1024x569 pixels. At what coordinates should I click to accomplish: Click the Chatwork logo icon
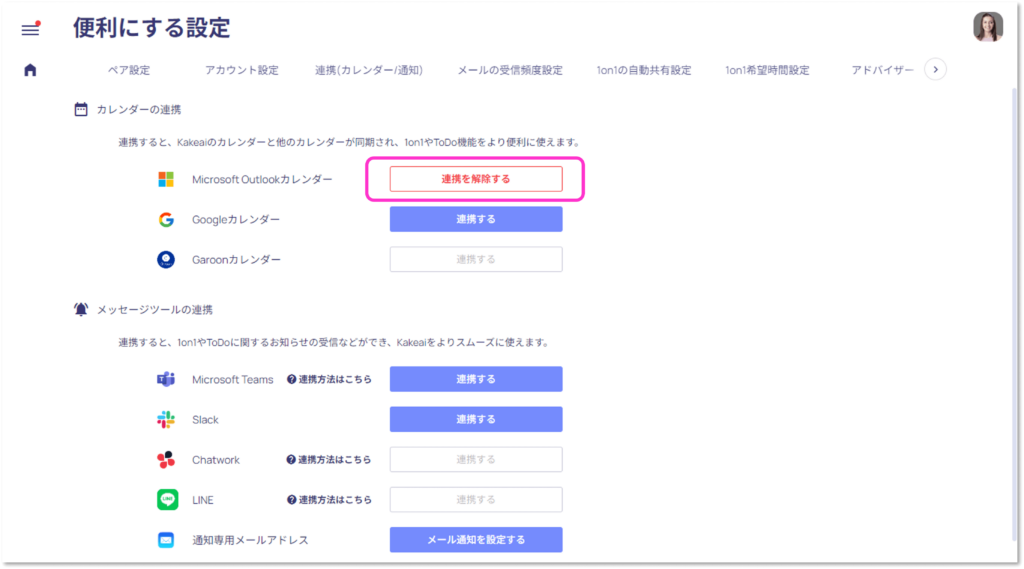tap(166, 459)
